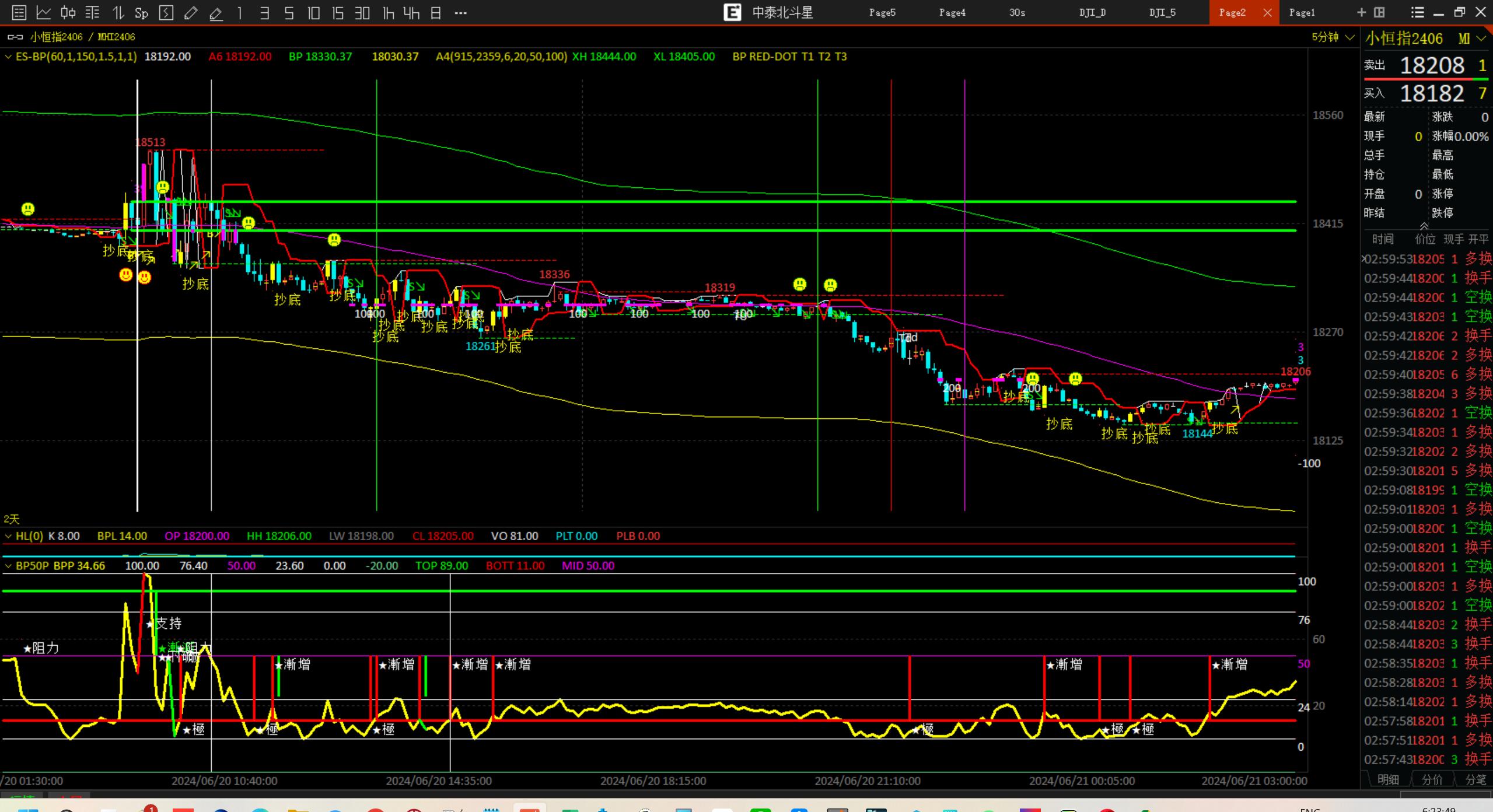Click the BP 18330.37 indicator value
This screenshot has height=812, width=1493.
320,57
